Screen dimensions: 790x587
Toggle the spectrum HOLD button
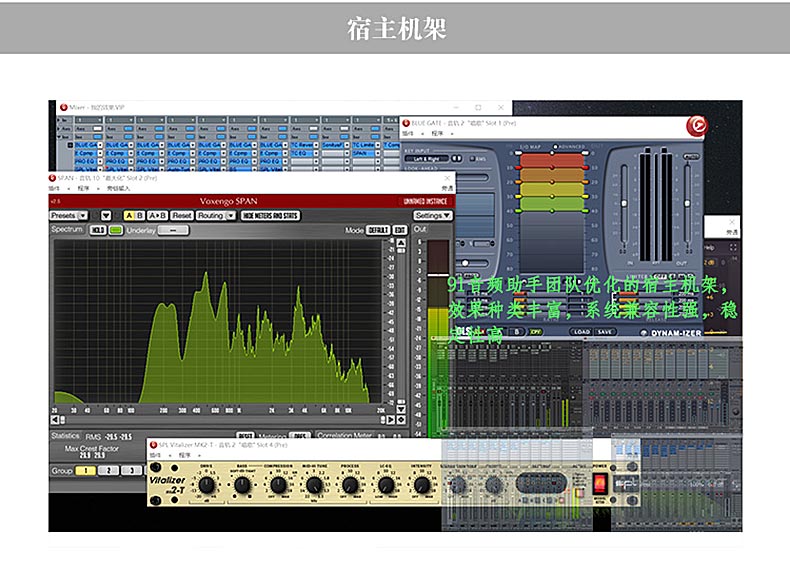pos(99,230)
